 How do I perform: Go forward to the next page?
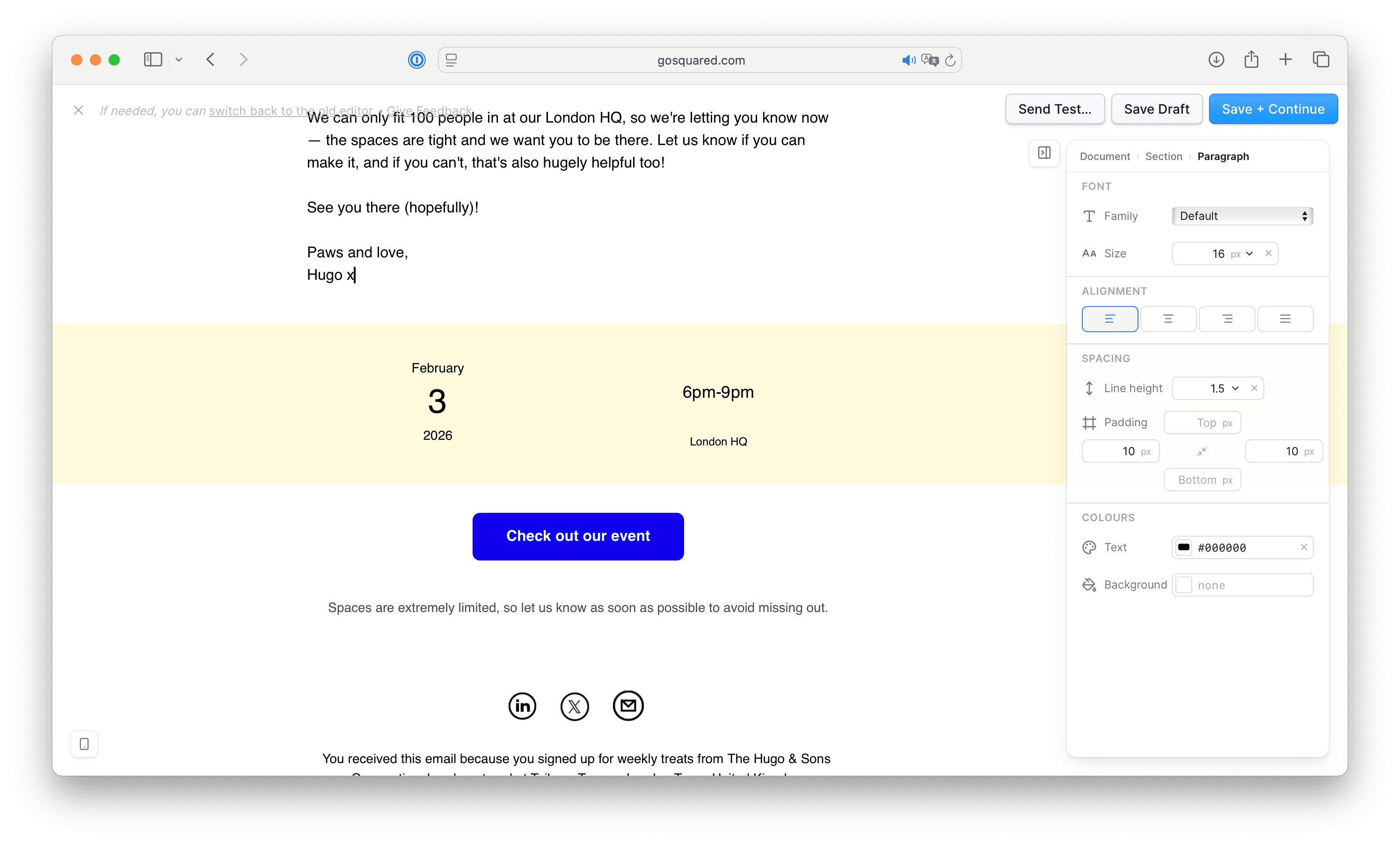(243, 60)
